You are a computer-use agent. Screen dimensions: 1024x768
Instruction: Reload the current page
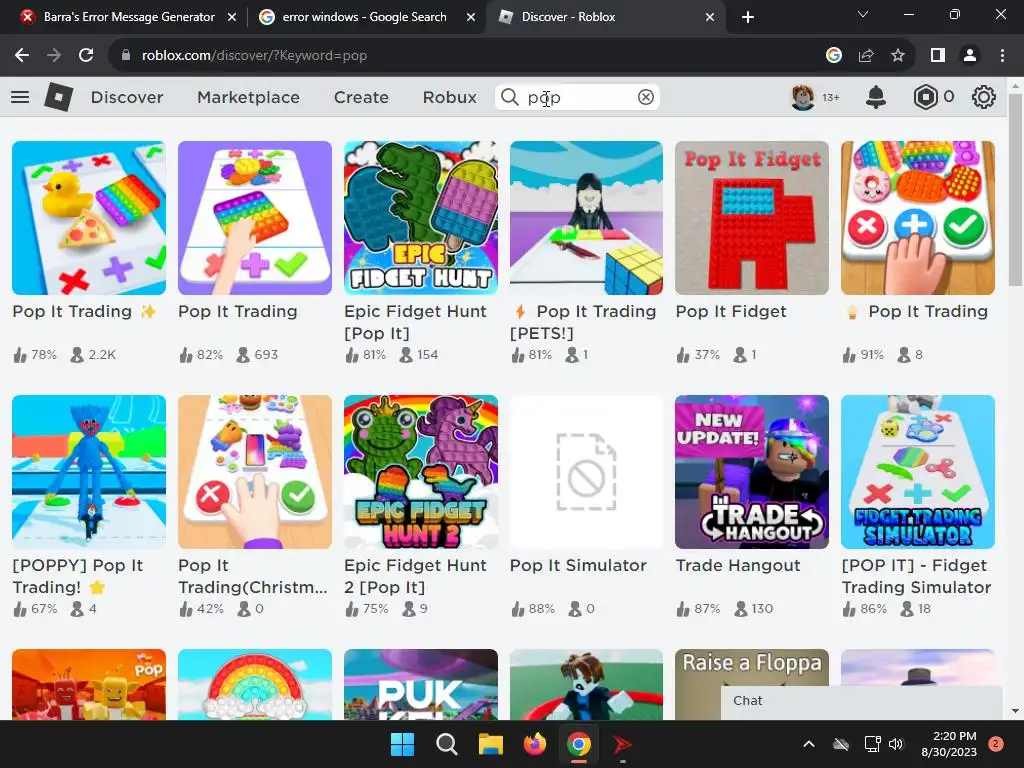[86, 56]
